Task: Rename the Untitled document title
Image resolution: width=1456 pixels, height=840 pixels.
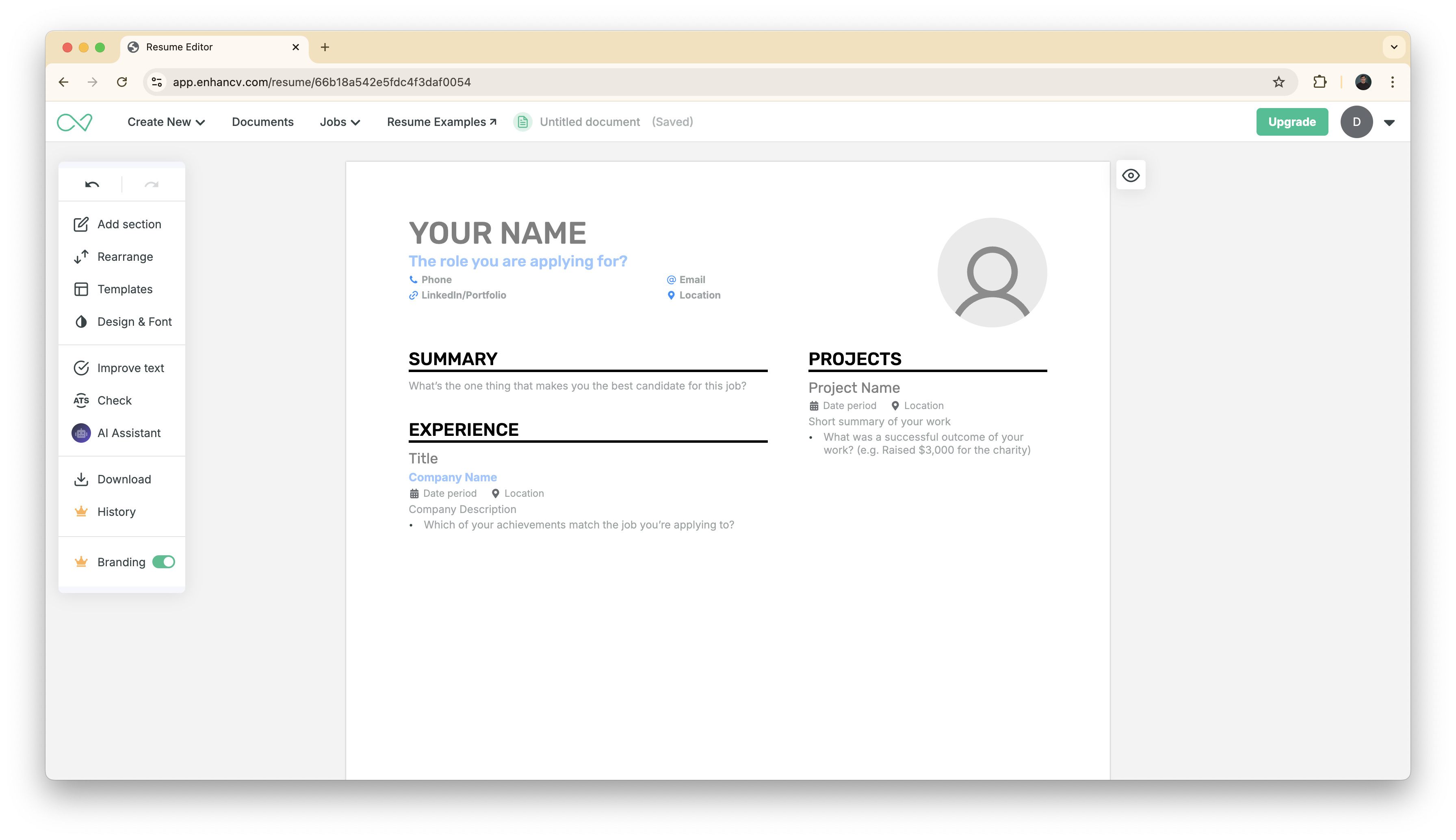Action: pyautogui.click(x=589, y=122)
